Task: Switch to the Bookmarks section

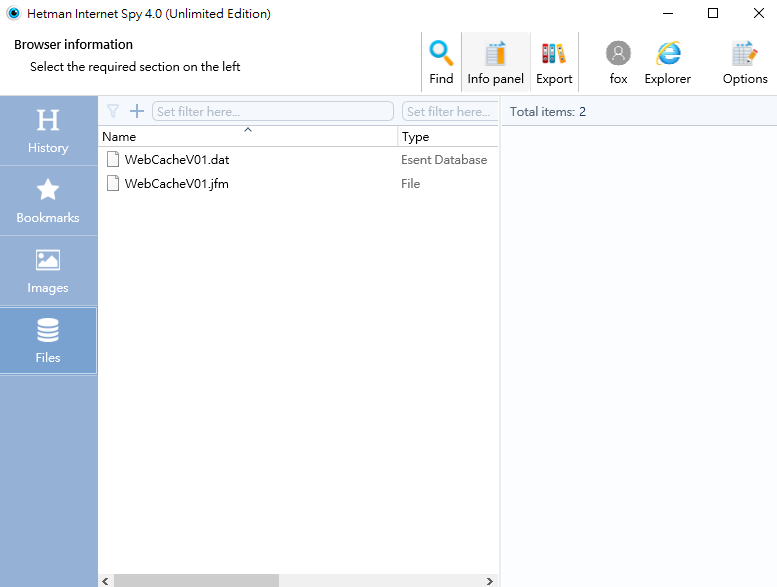Action: click(48, 201)
